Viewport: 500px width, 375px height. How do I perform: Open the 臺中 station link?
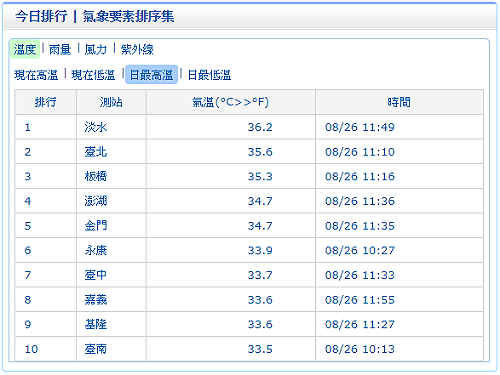coord(96,275)
